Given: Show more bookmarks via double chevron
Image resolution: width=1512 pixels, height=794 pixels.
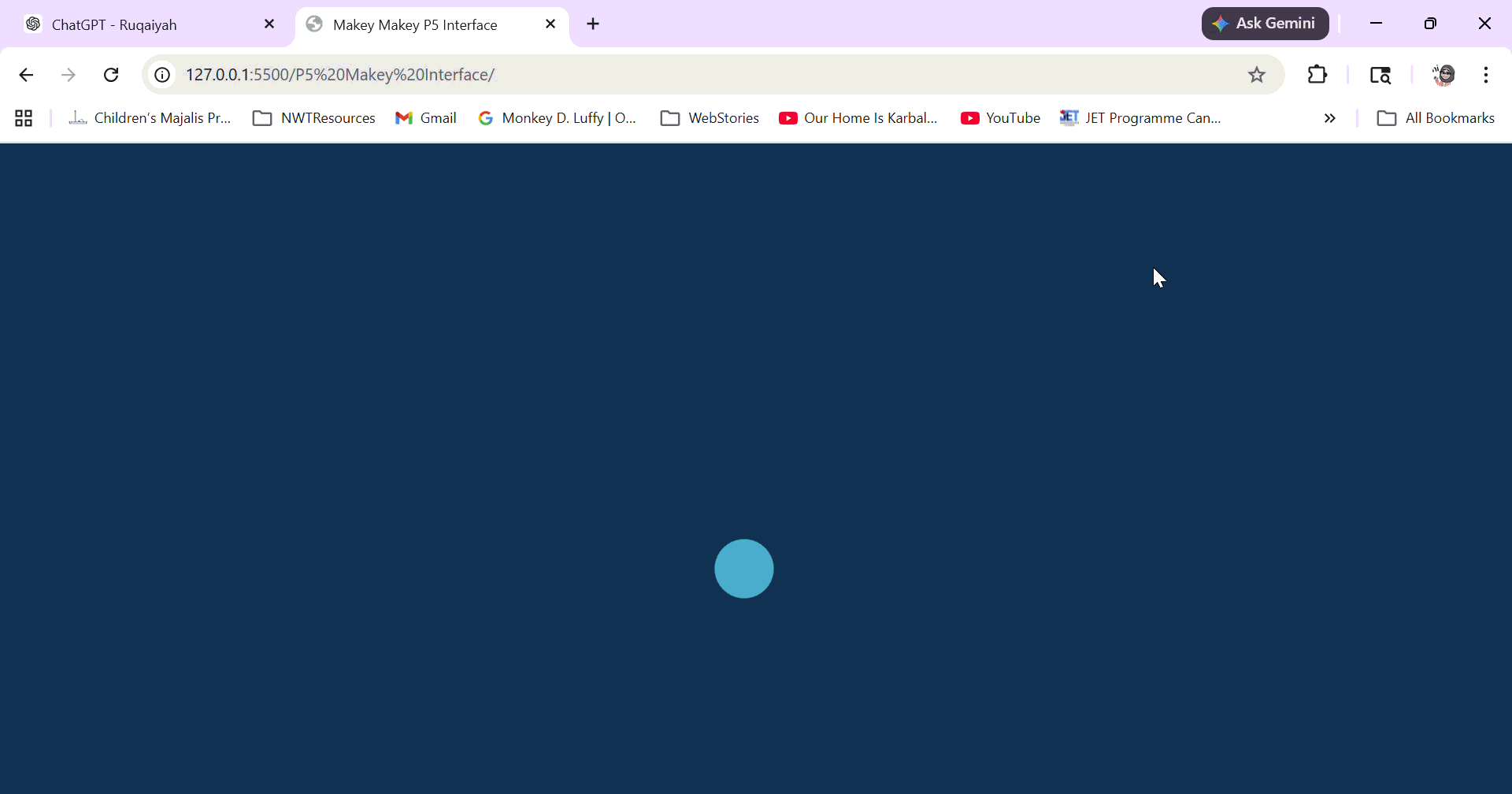Looking at the screenshot, I should [1330, 118].
